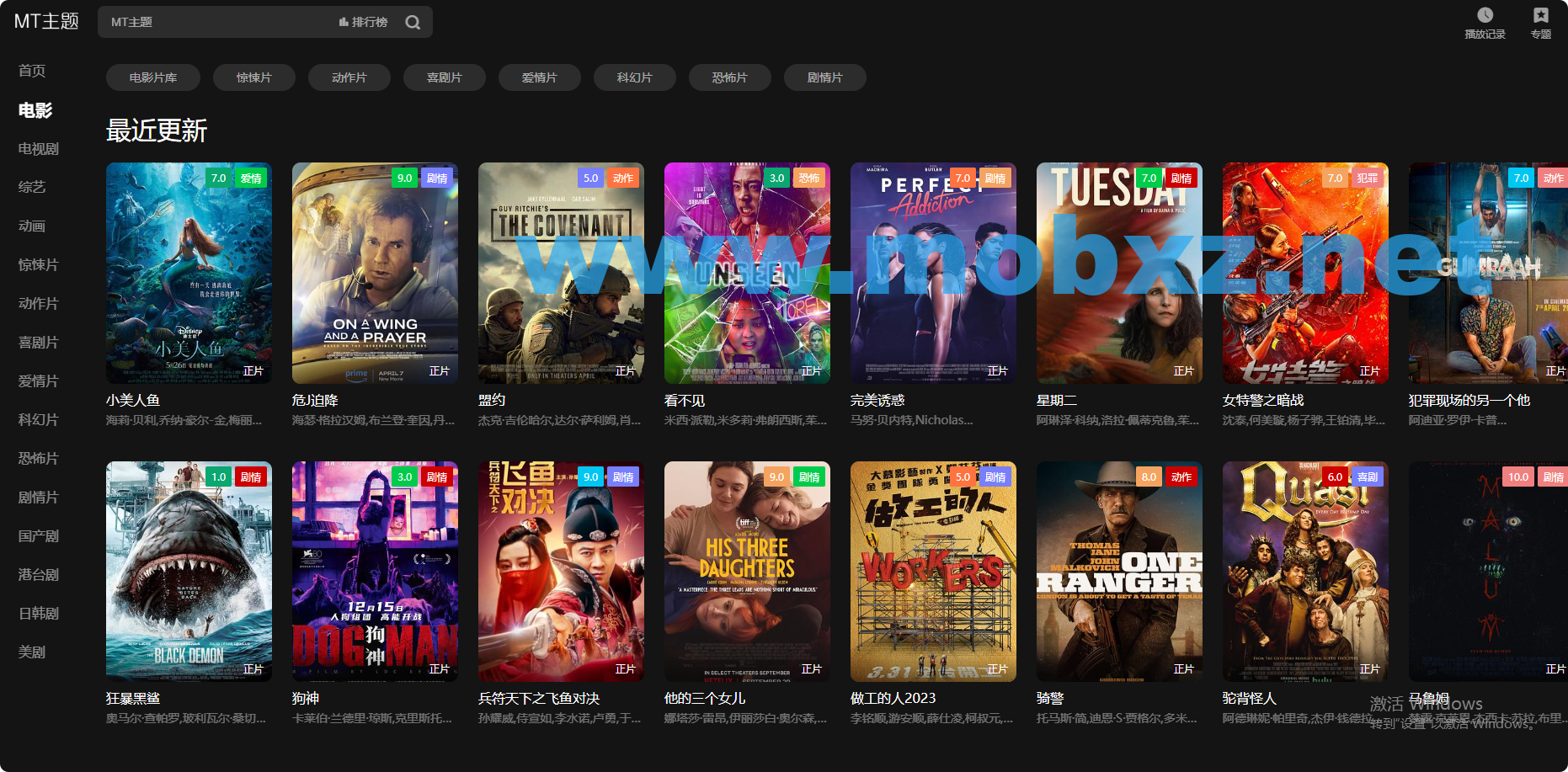Open 科幻片 in the sidebar menu
This screenshot has height=772, width=1568.
tap(39, 419)
